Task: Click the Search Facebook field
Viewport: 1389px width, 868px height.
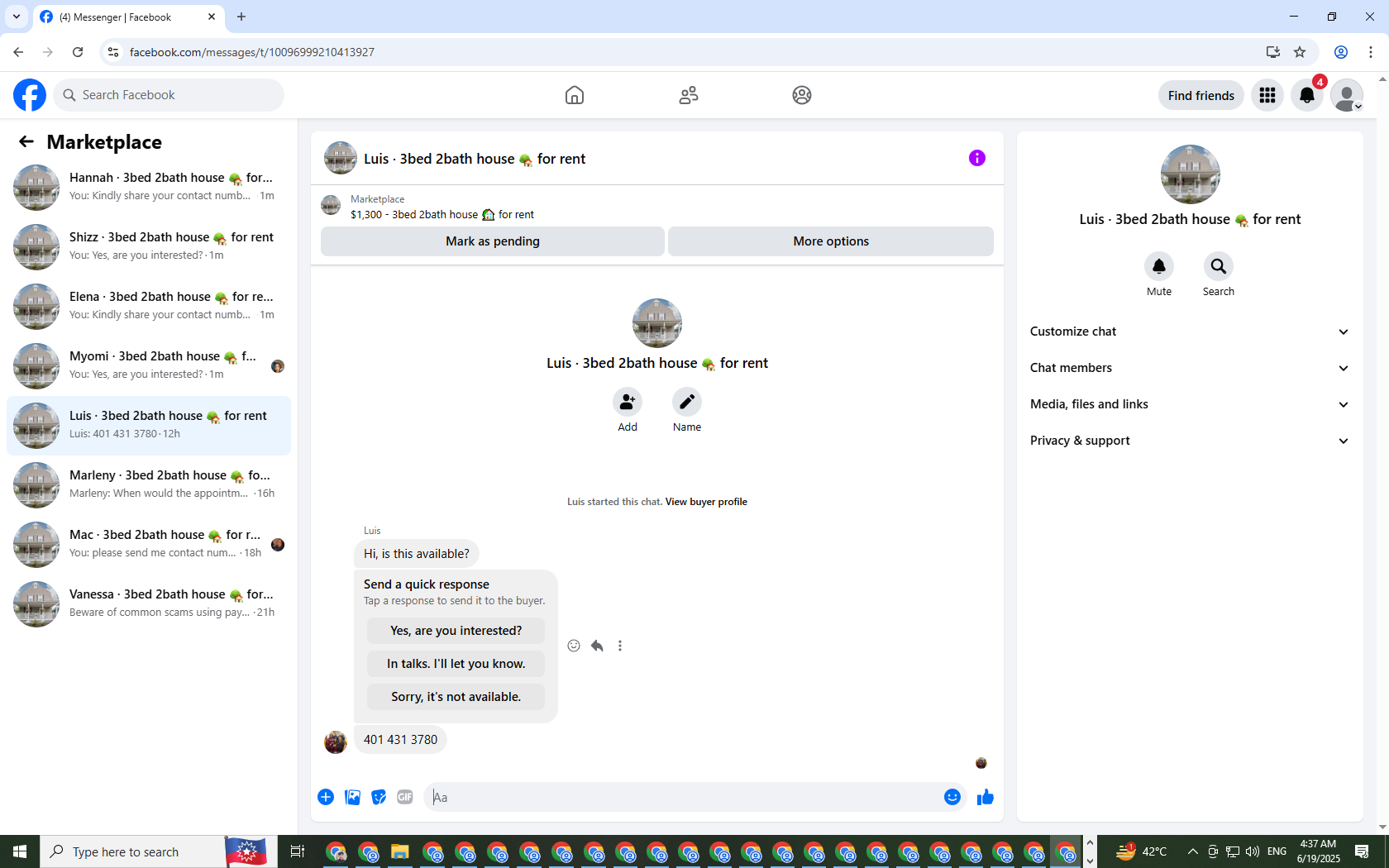Action: [x=169, y=95]
